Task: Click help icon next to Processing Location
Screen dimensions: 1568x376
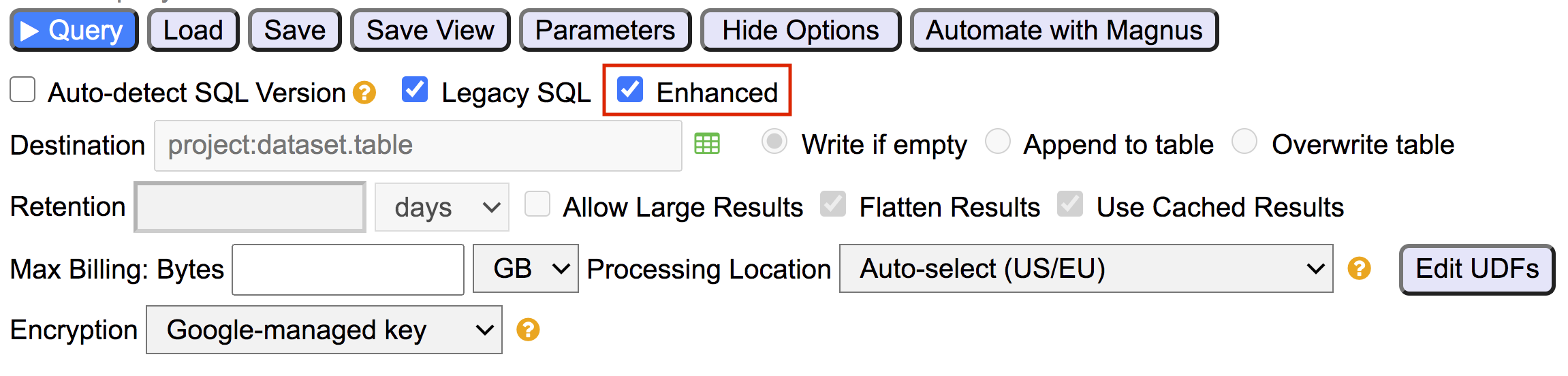Action: tap(1359, 268)
